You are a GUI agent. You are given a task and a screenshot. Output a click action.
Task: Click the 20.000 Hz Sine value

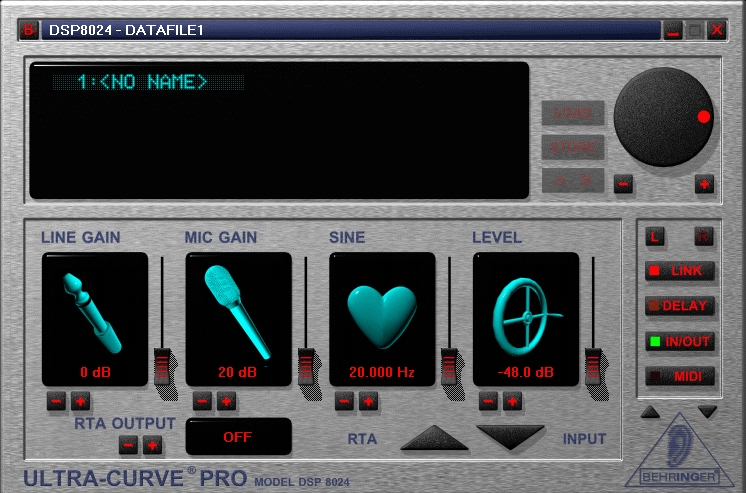click(x=382, y=372)
